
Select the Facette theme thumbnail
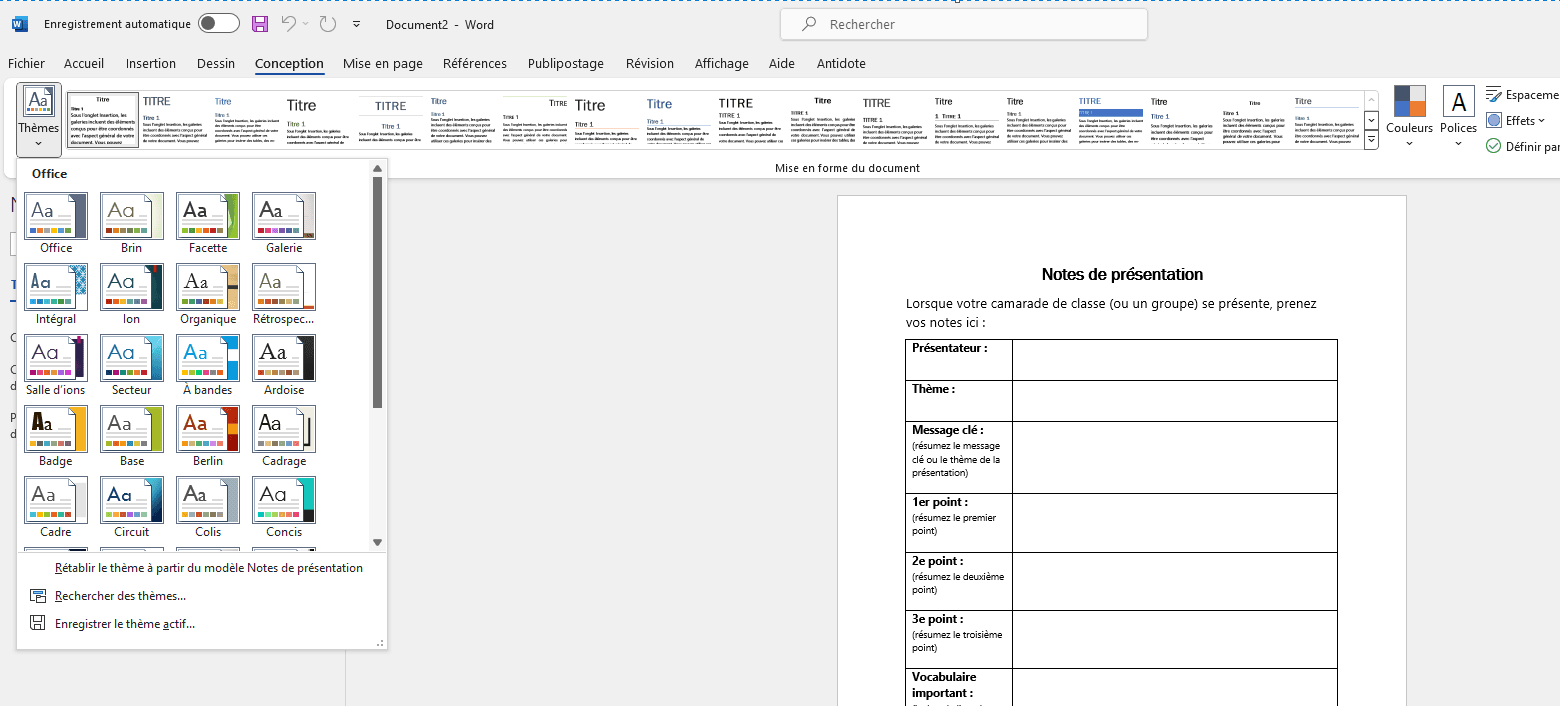(x=208, y=216)
